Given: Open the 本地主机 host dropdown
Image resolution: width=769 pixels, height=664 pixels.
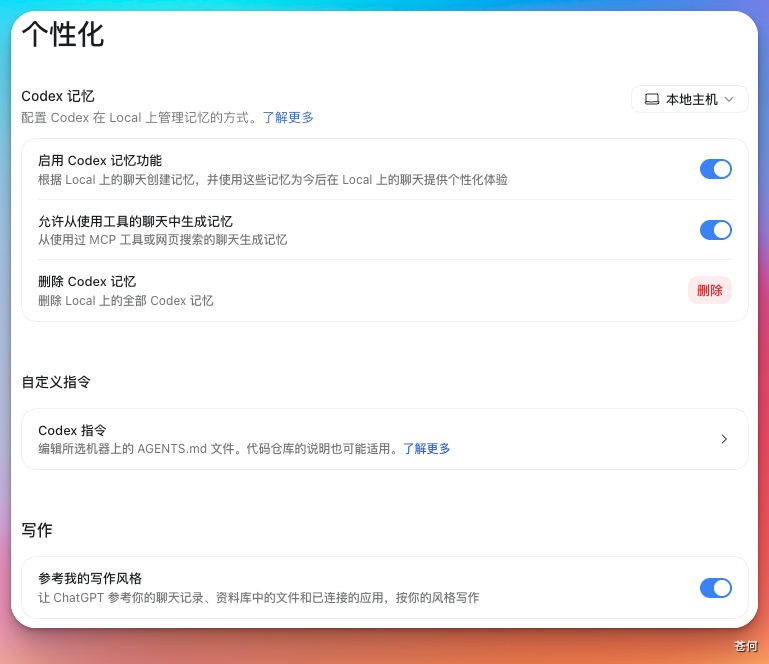Looking at the screenshot, I should tap(690, 100).
